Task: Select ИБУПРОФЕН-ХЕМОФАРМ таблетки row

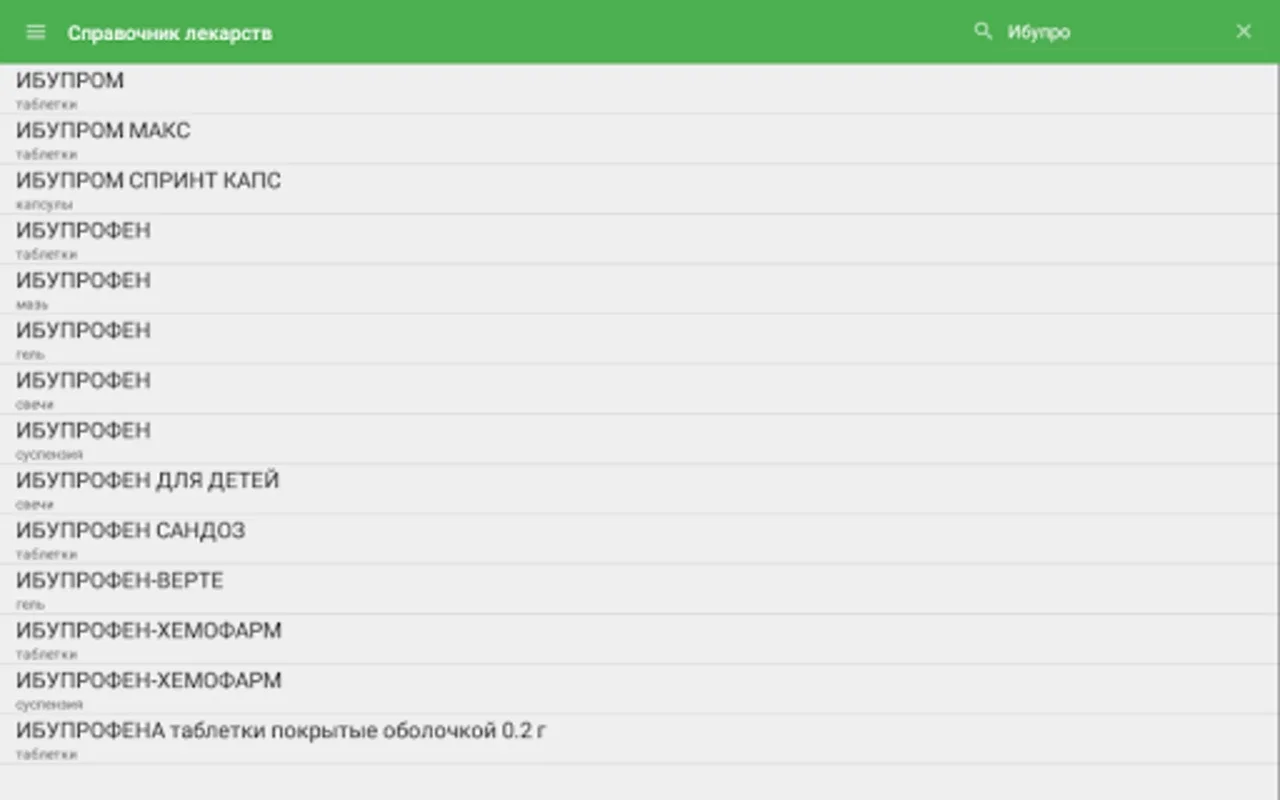Action: click(x=640, y=639)
